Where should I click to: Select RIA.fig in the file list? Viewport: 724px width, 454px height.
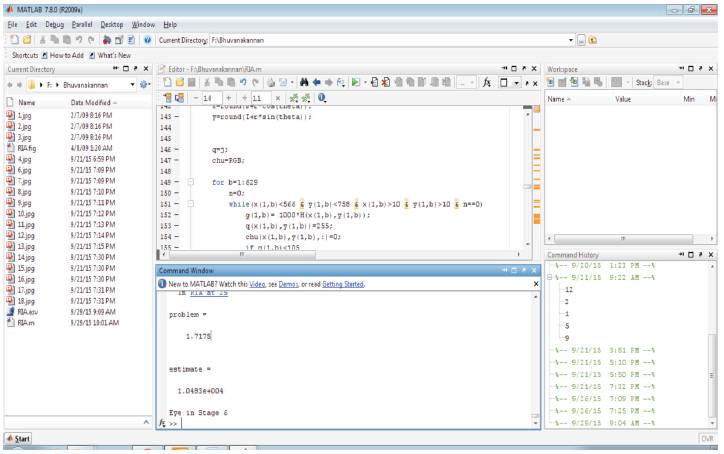pos(27,148)
